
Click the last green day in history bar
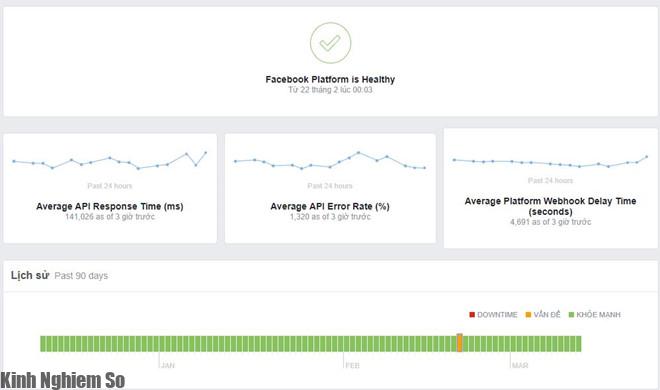pyautogui.click(x=579, y=343)
